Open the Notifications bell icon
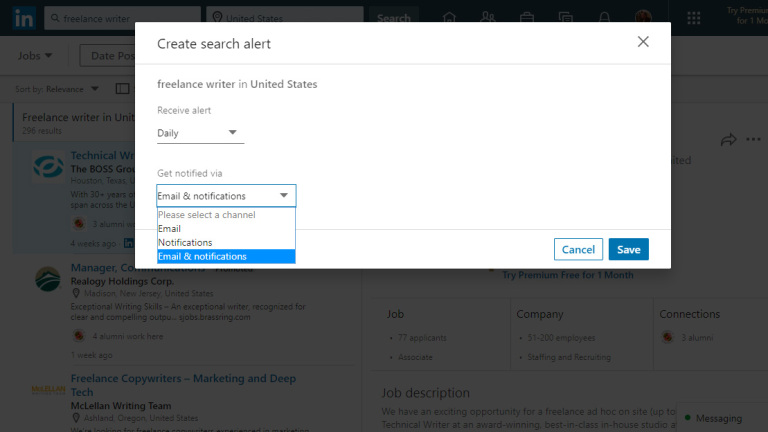The image size is (768, 432). pos(604,18)
